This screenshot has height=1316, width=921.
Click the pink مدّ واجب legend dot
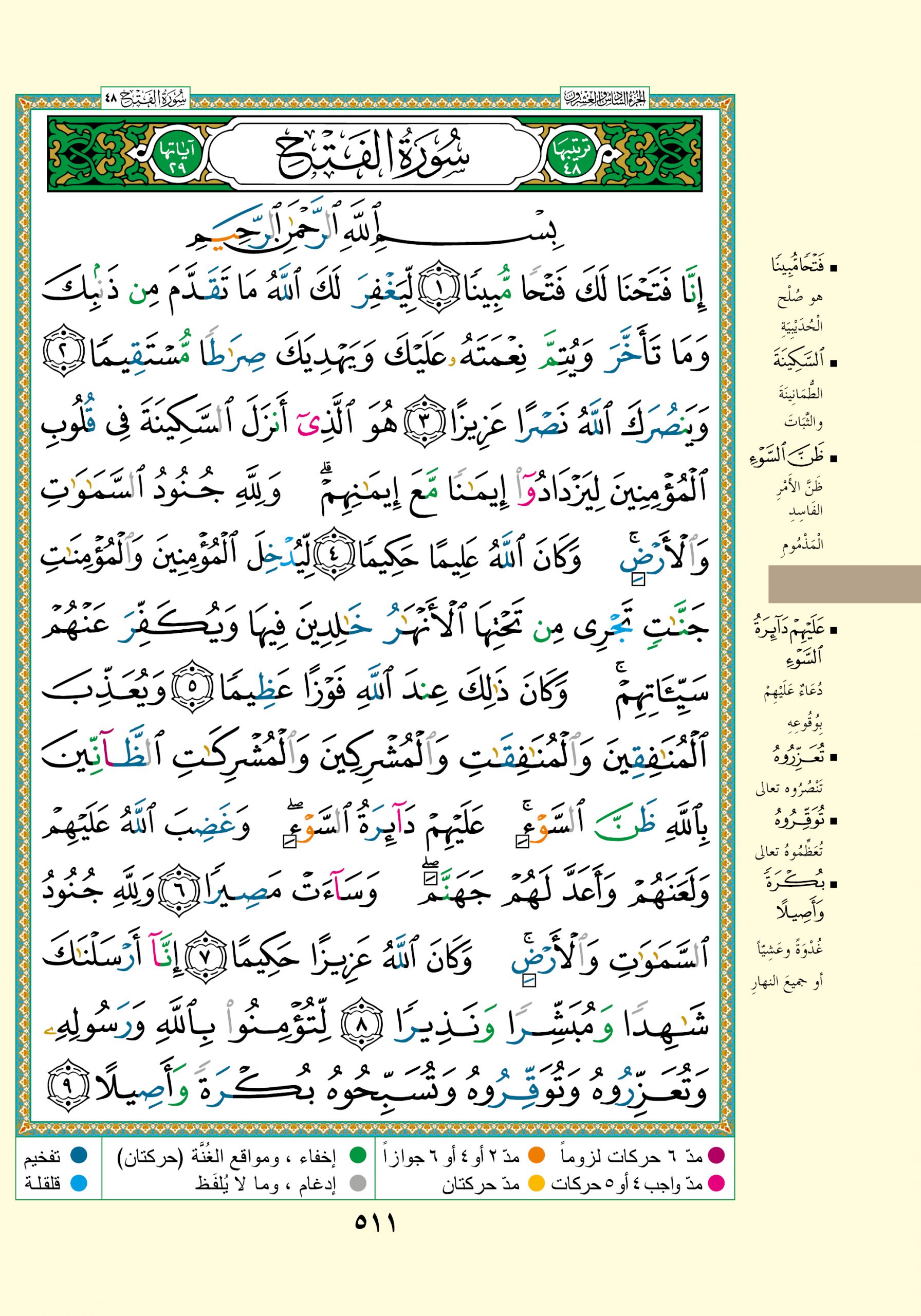(716, 1182)
